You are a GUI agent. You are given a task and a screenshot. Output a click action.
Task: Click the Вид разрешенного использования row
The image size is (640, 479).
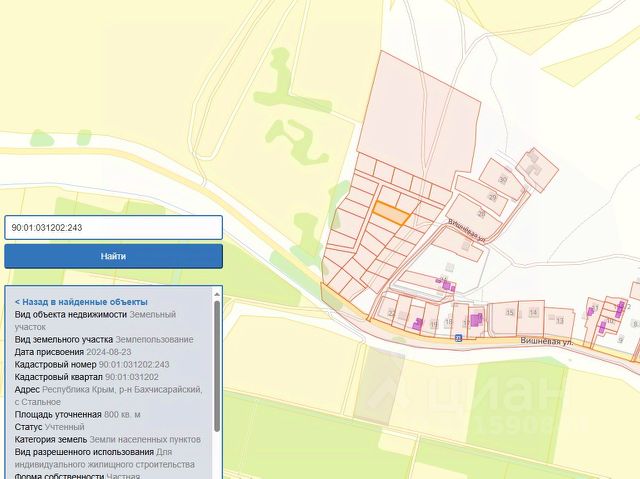coord(105,458)
